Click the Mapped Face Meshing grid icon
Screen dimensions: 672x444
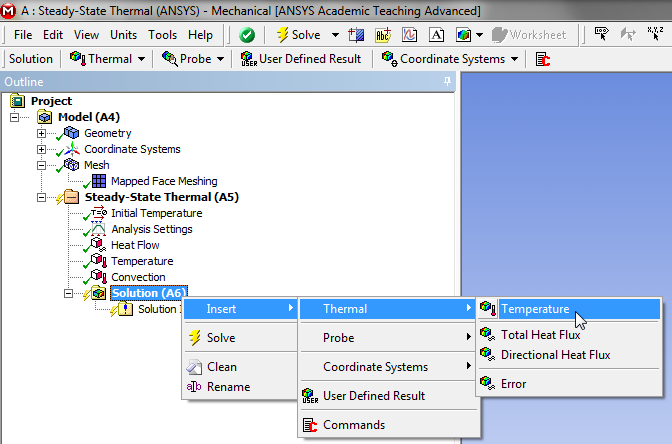[99, 181]
